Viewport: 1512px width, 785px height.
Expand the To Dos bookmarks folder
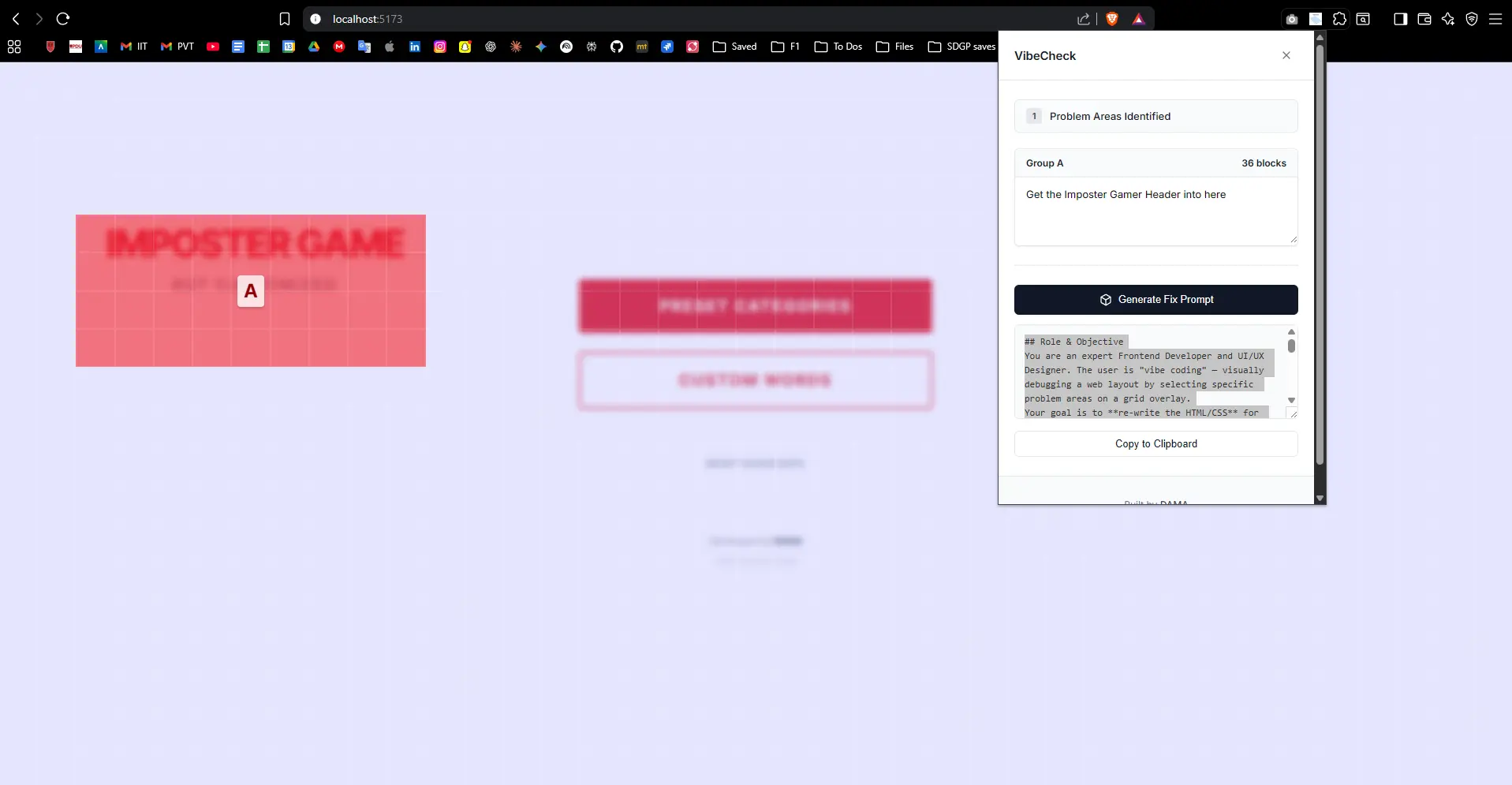(x=837, y=47)
